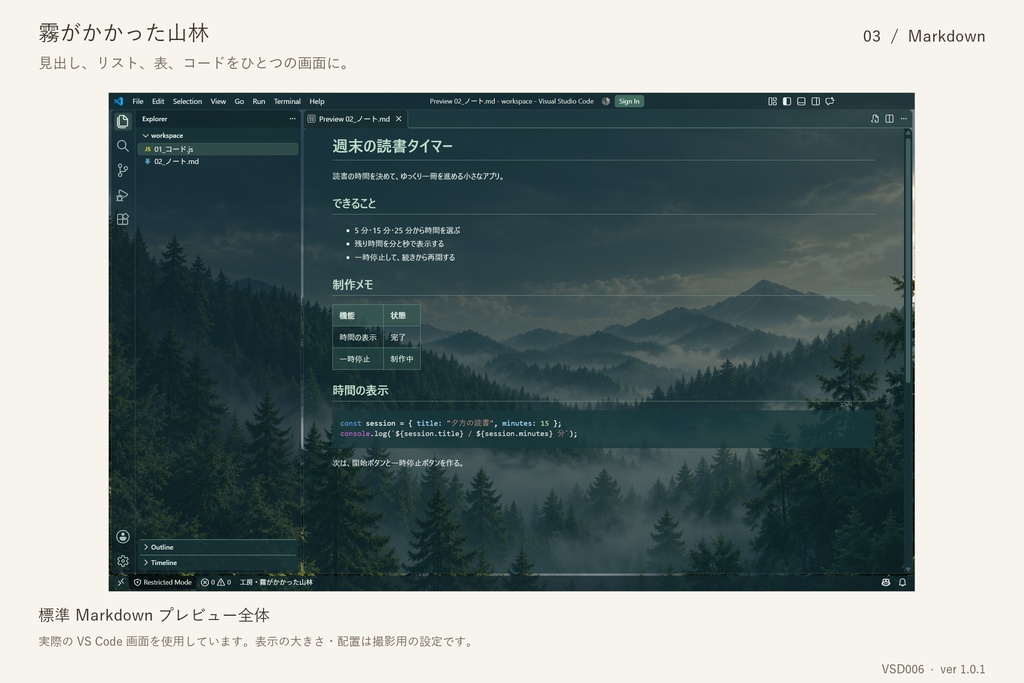Click the Markdown file icon of 02_ノート.md
The height and width of the screenshot is (683, 1024).
pyautogui.click(x=148, y=161)
